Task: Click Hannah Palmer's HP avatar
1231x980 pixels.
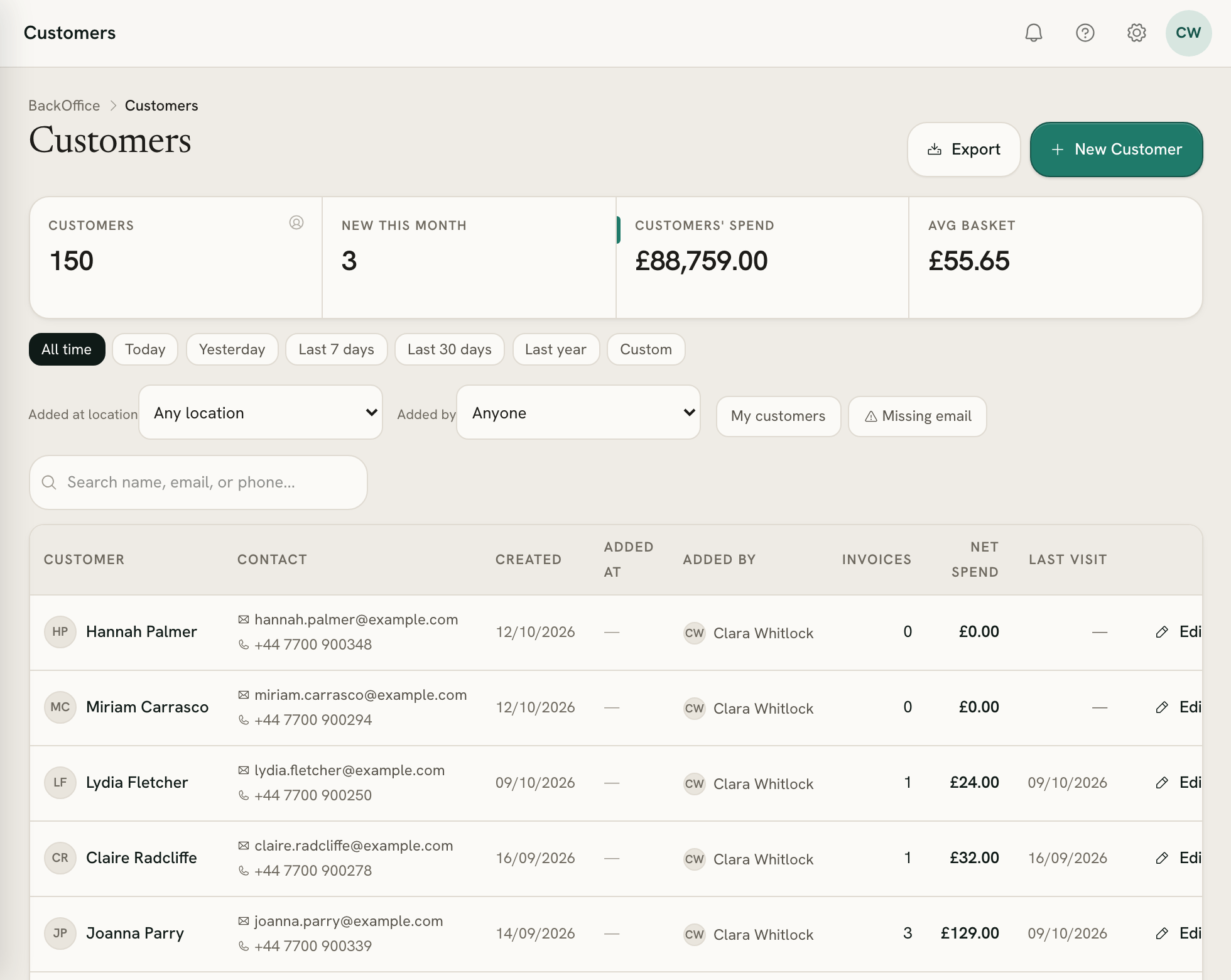Action: click(60, 632)
